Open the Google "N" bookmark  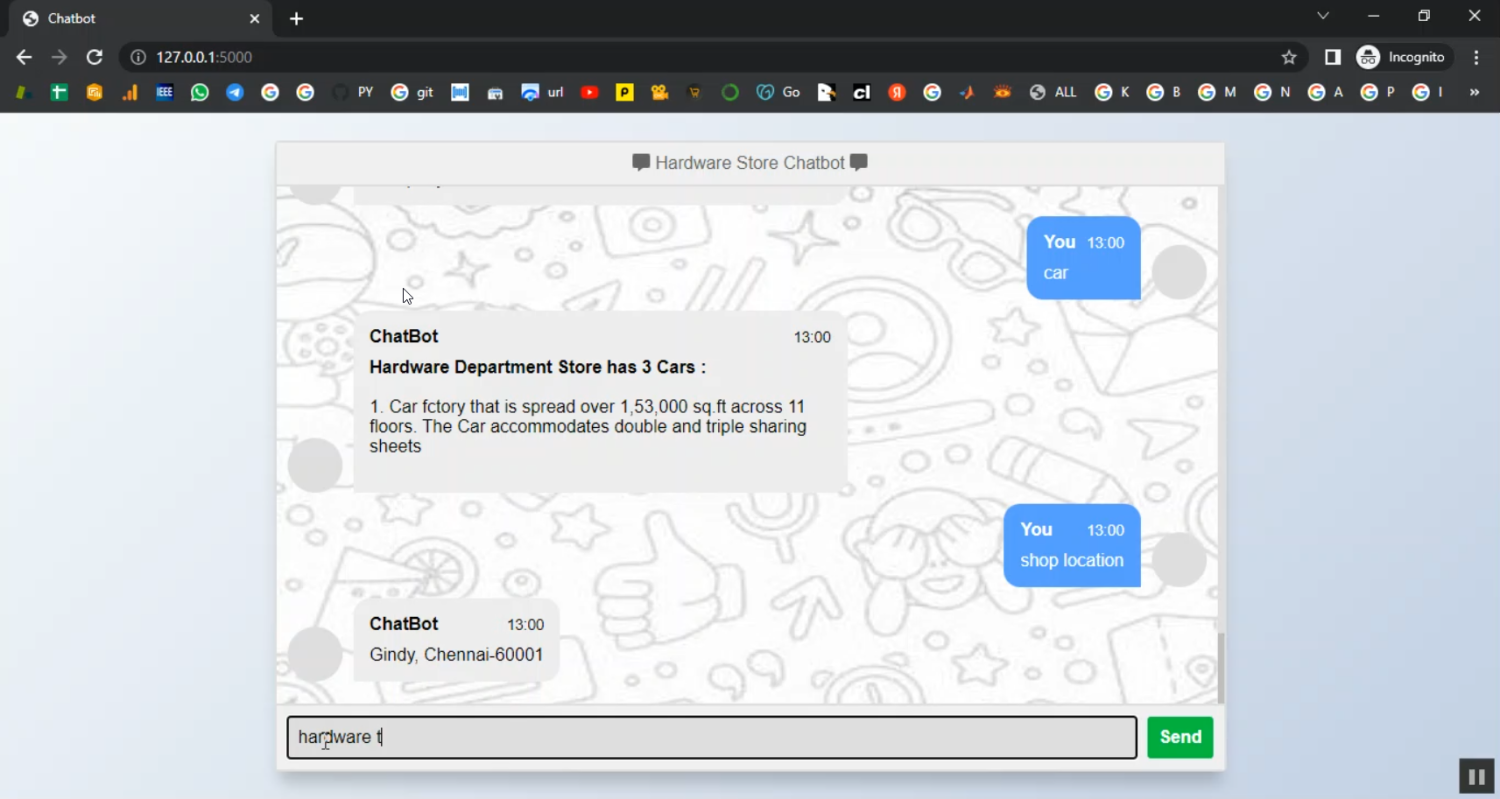1272,92
